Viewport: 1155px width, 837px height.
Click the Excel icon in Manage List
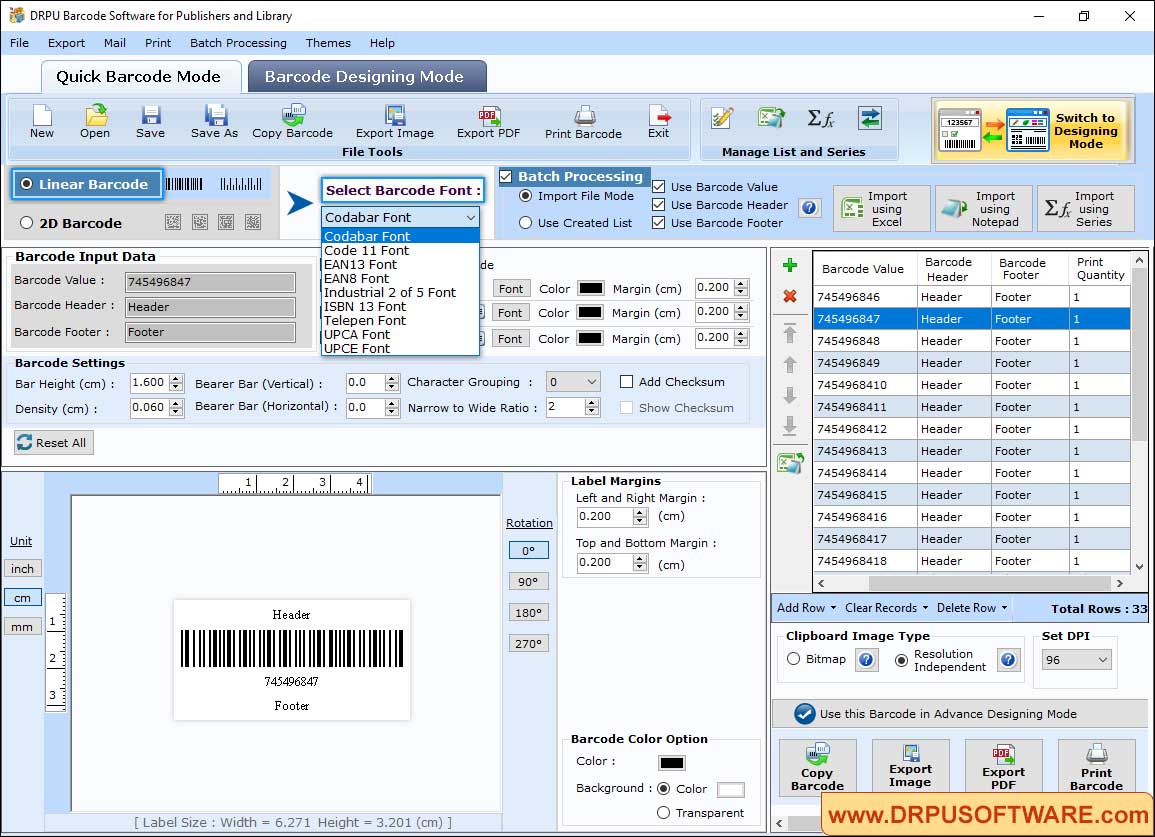click(771, 118)
